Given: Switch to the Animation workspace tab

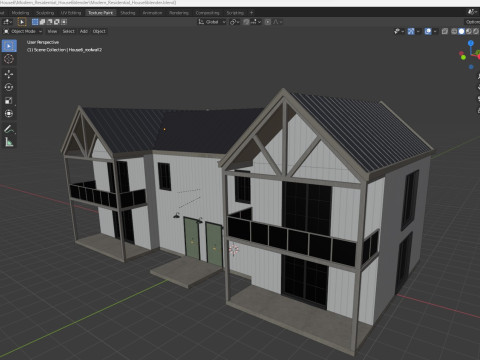Looking at the screenshot, I should pos(152,13).
